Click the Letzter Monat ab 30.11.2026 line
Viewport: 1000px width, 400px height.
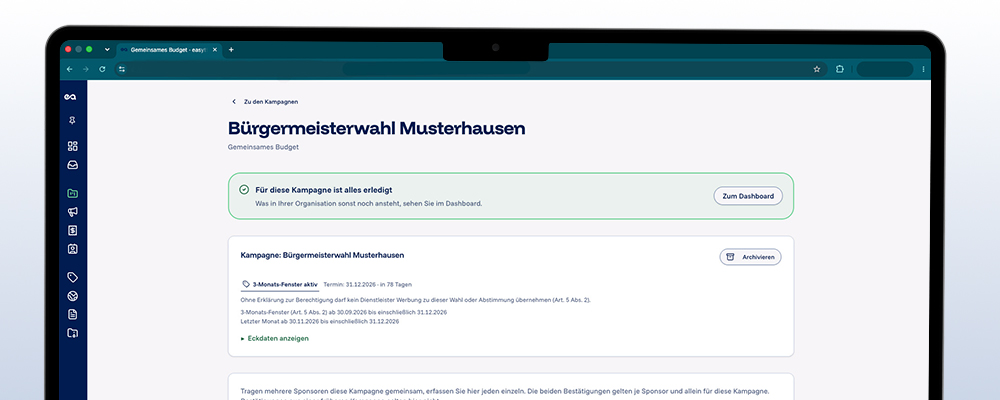(320, 322)
